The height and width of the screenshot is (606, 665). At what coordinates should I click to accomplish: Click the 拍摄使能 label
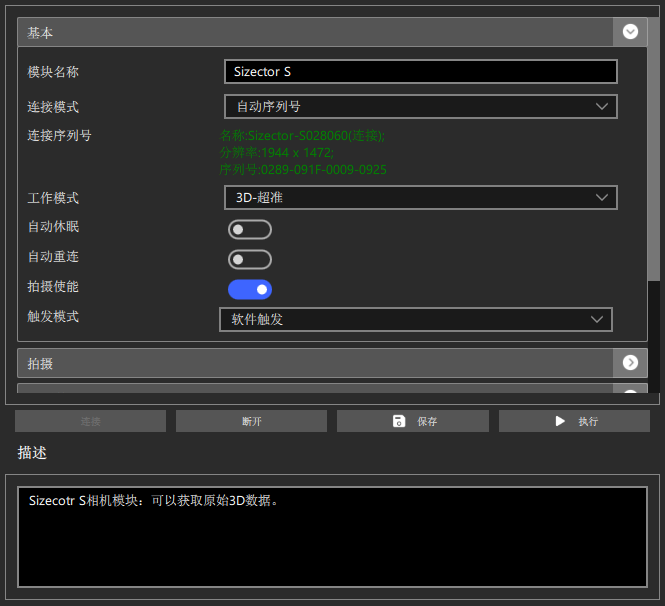click(53, 286)
